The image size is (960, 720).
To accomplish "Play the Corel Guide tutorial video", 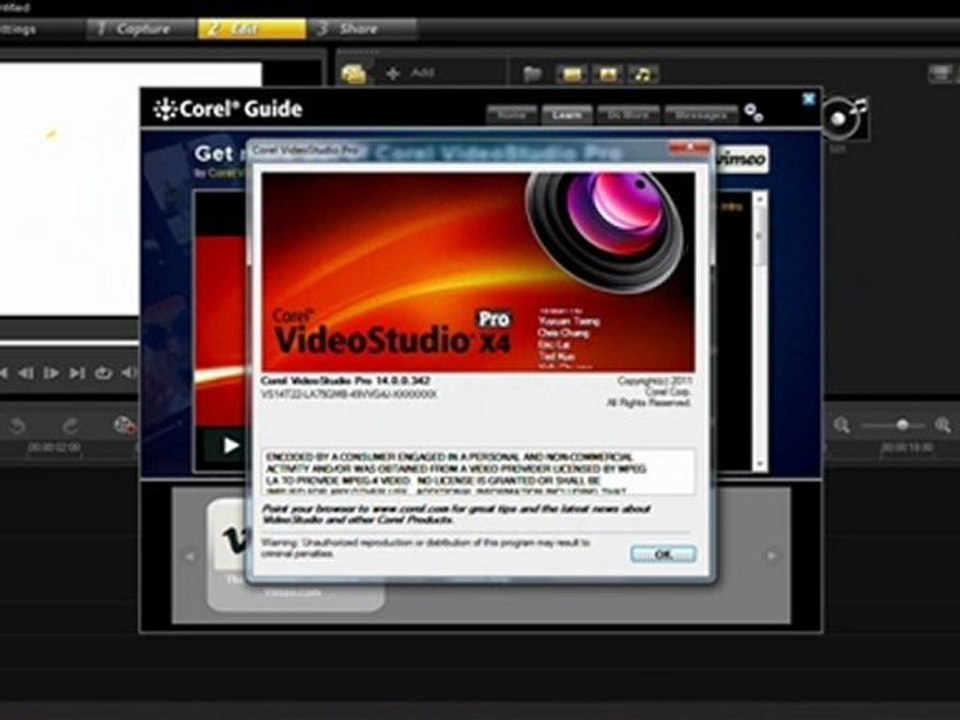I will point(231,445).
